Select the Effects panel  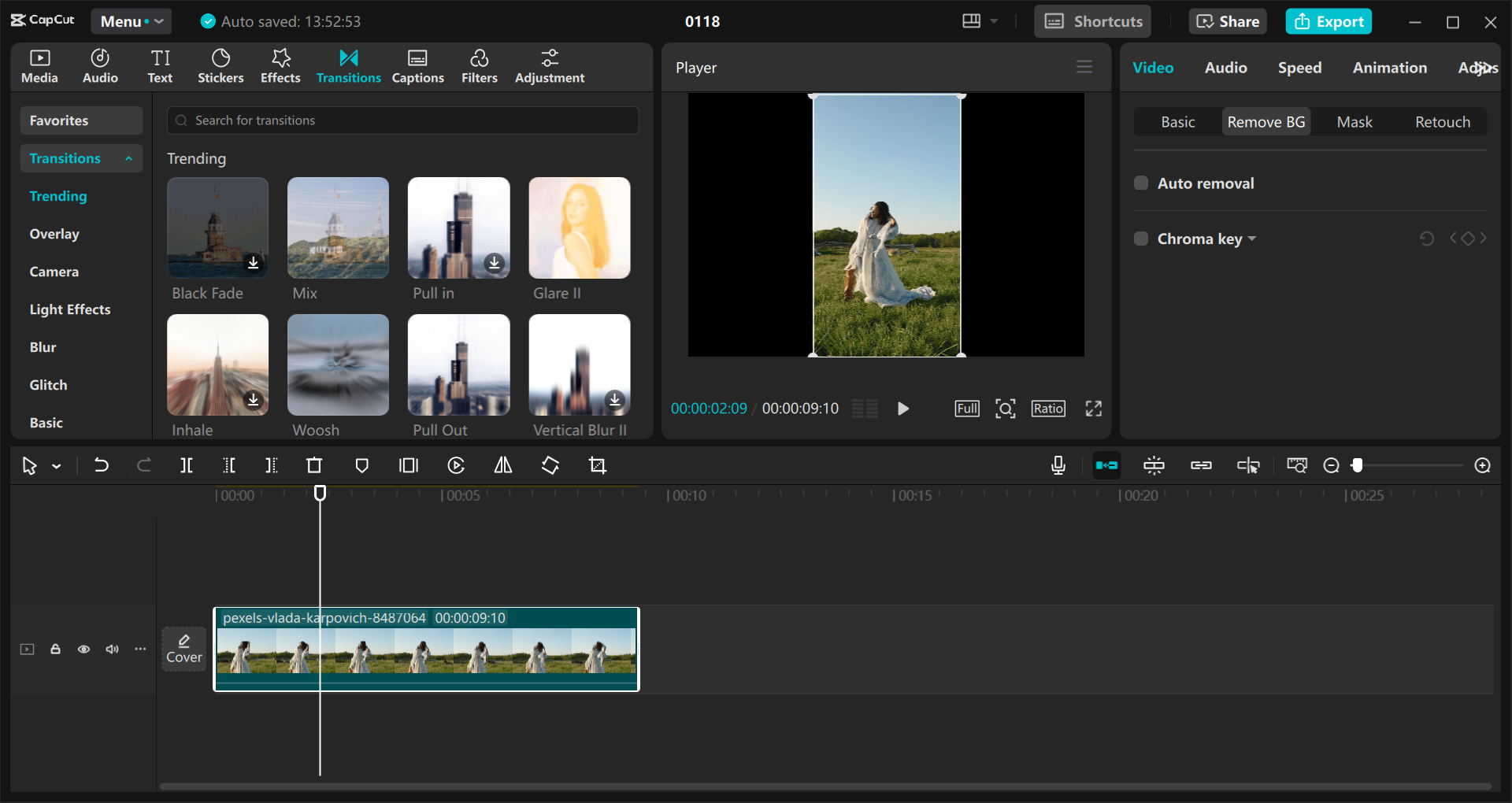[280, 66]
